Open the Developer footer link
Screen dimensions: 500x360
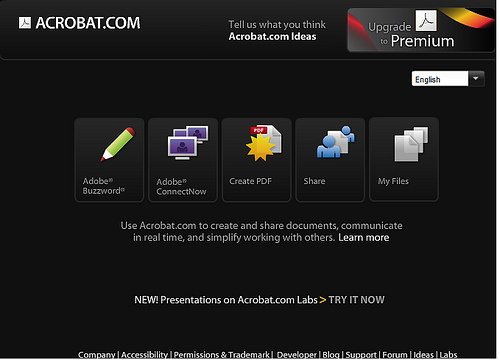point(296,355)
